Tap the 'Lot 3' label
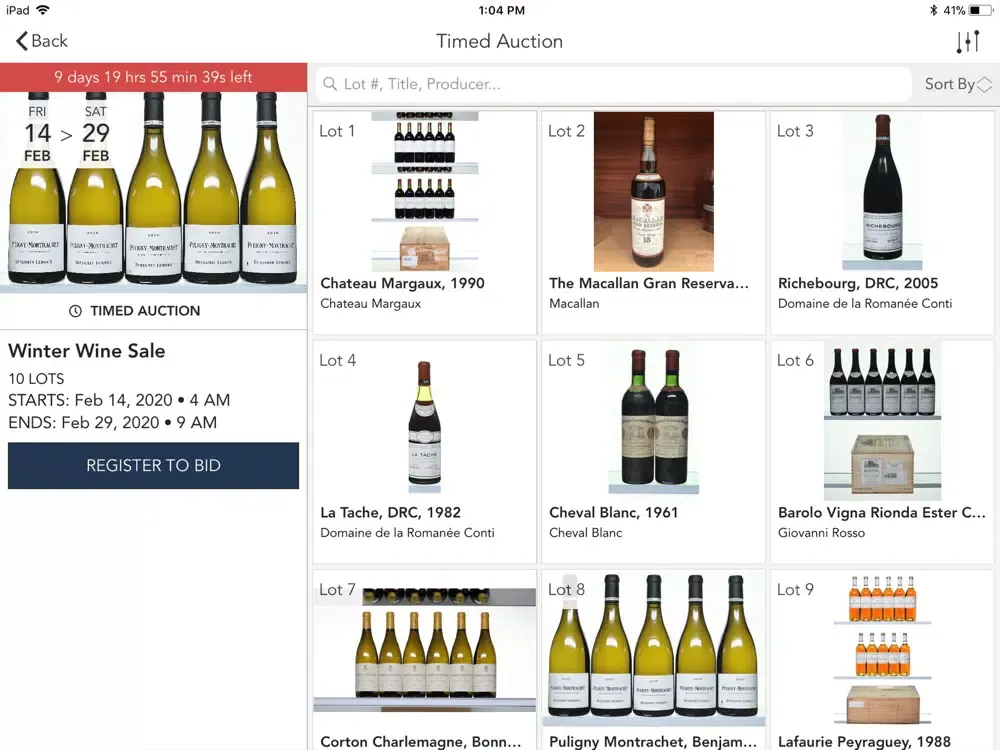This screenshot has width=1000, height=750. click(x=795, y=131)
